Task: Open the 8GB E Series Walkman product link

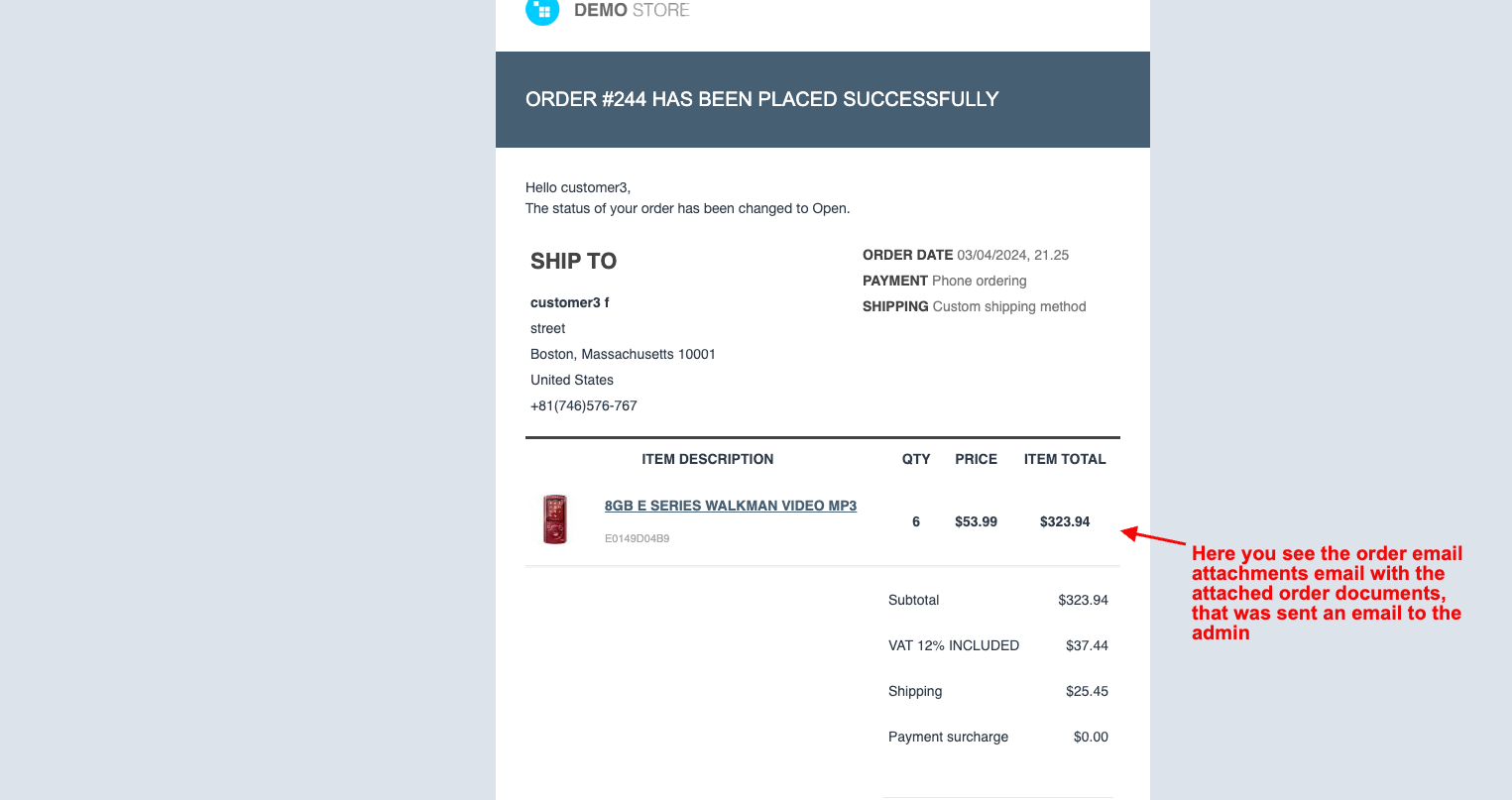Action: point(730,506)
